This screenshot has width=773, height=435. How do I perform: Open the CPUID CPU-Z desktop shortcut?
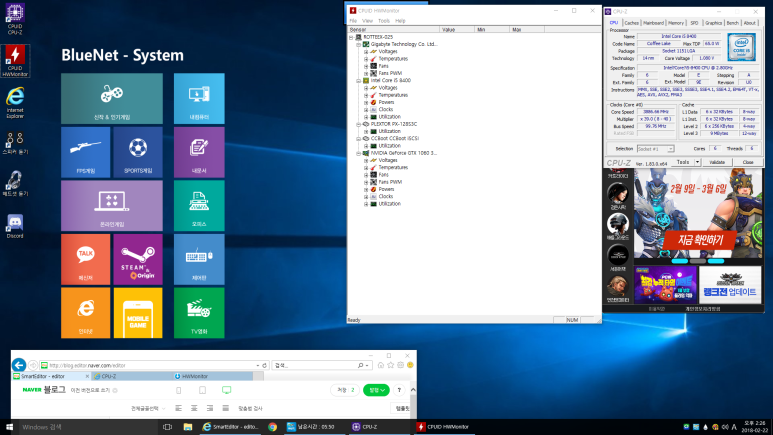(15, 19)
